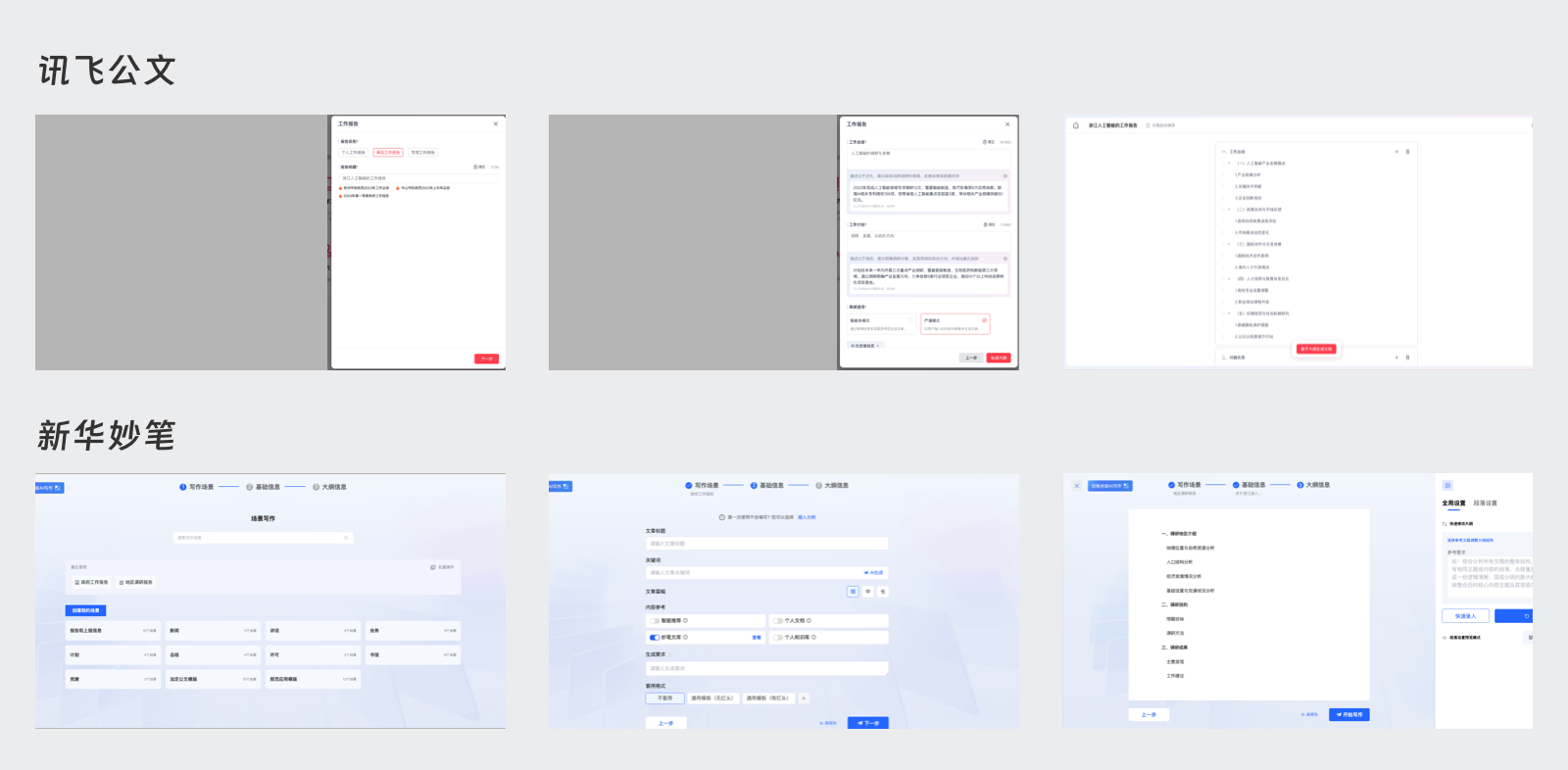Toggle the 智能推荐 switch
Screen dimensions: 1568x770
point(655,620)
